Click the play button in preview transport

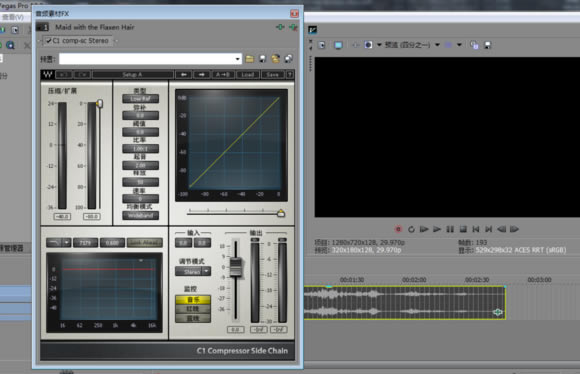[437, 229]
